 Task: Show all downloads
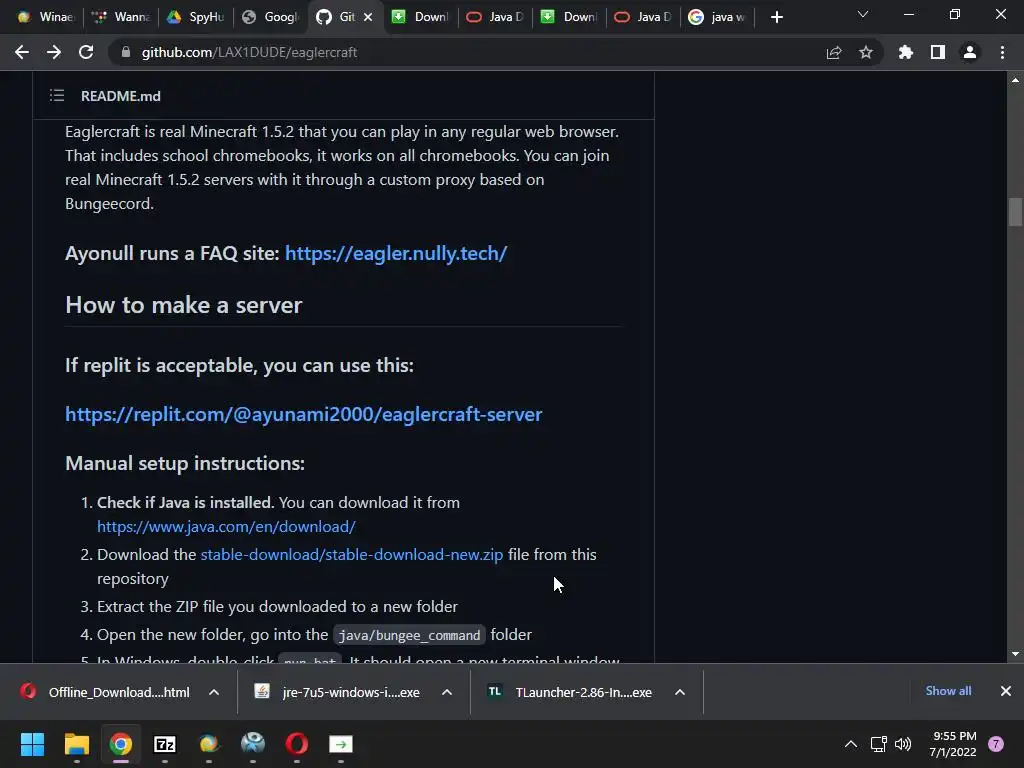(948, 691)
